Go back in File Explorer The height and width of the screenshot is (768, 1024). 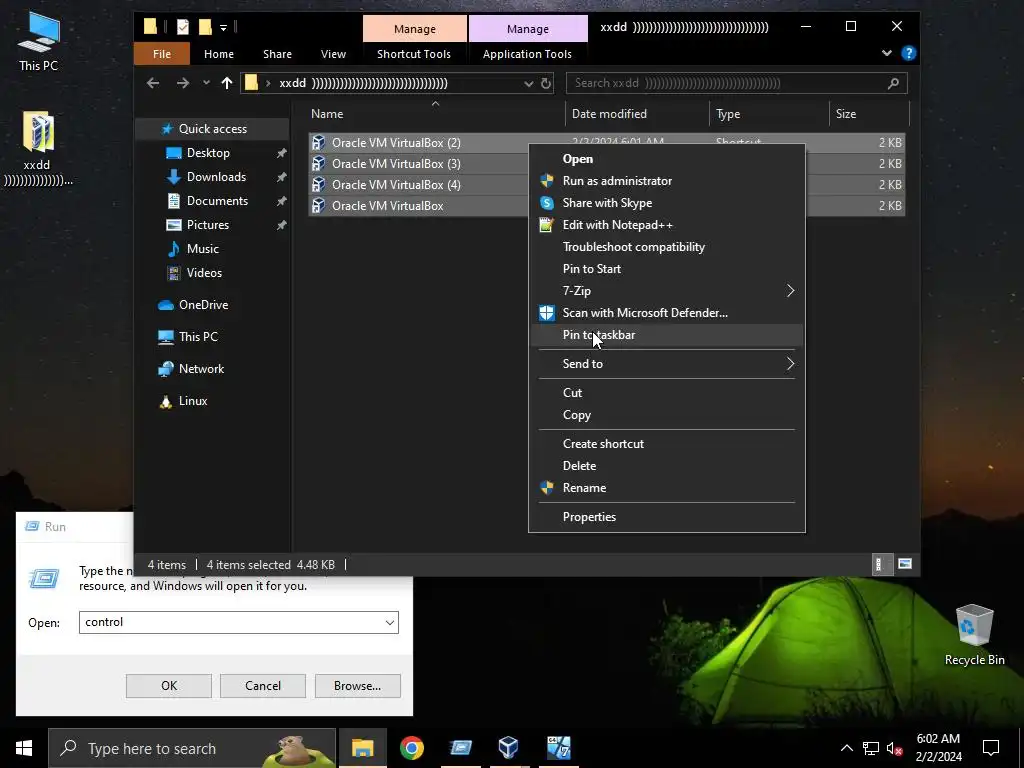[153, 83]
